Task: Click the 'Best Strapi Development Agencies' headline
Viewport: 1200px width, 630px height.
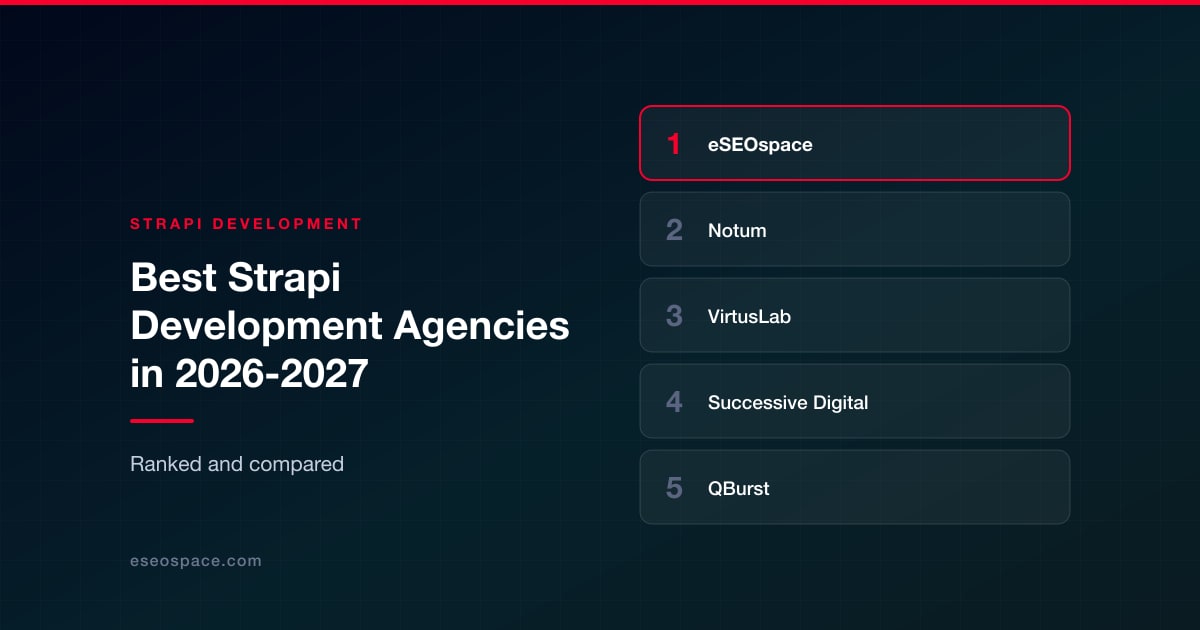Action: point(350,326)
